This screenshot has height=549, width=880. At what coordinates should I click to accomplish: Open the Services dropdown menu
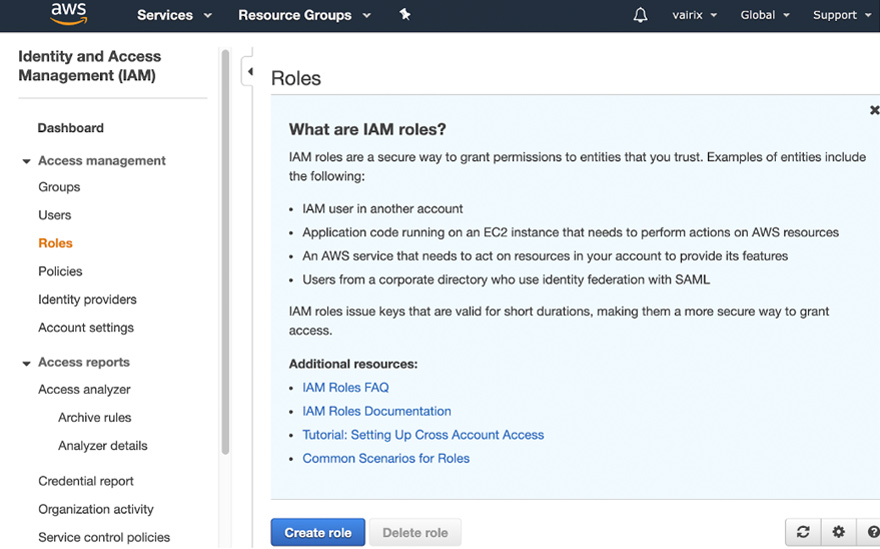[x=174, y=15]
